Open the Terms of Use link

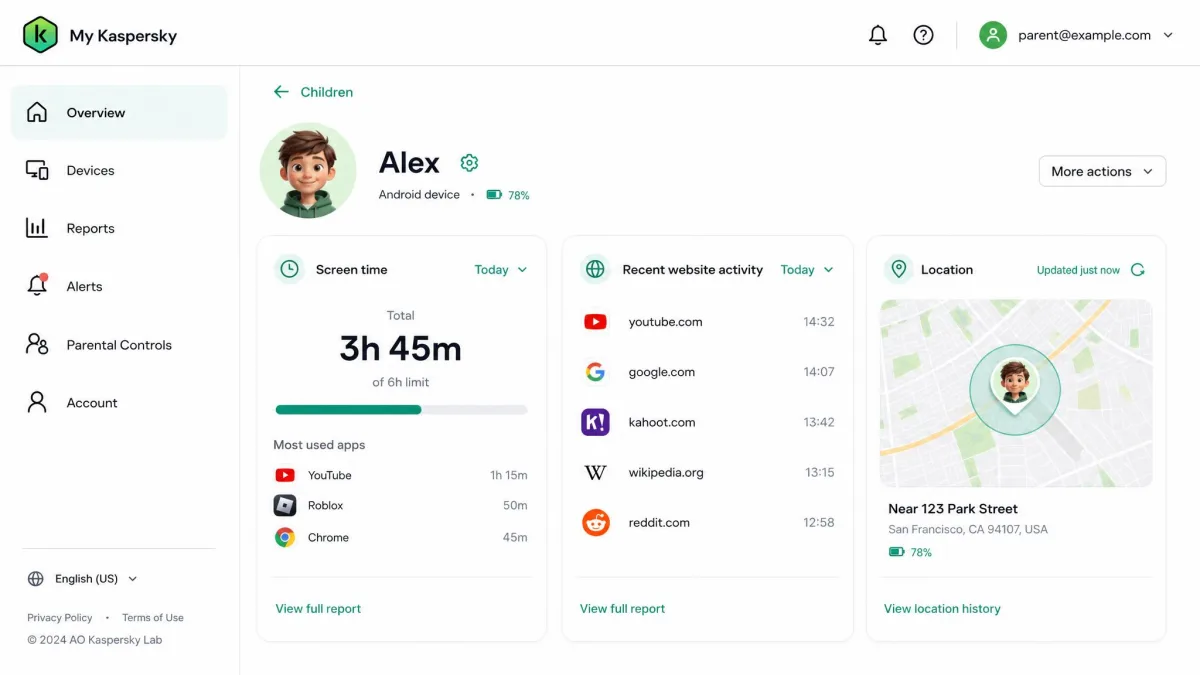(x=153, y=618)
